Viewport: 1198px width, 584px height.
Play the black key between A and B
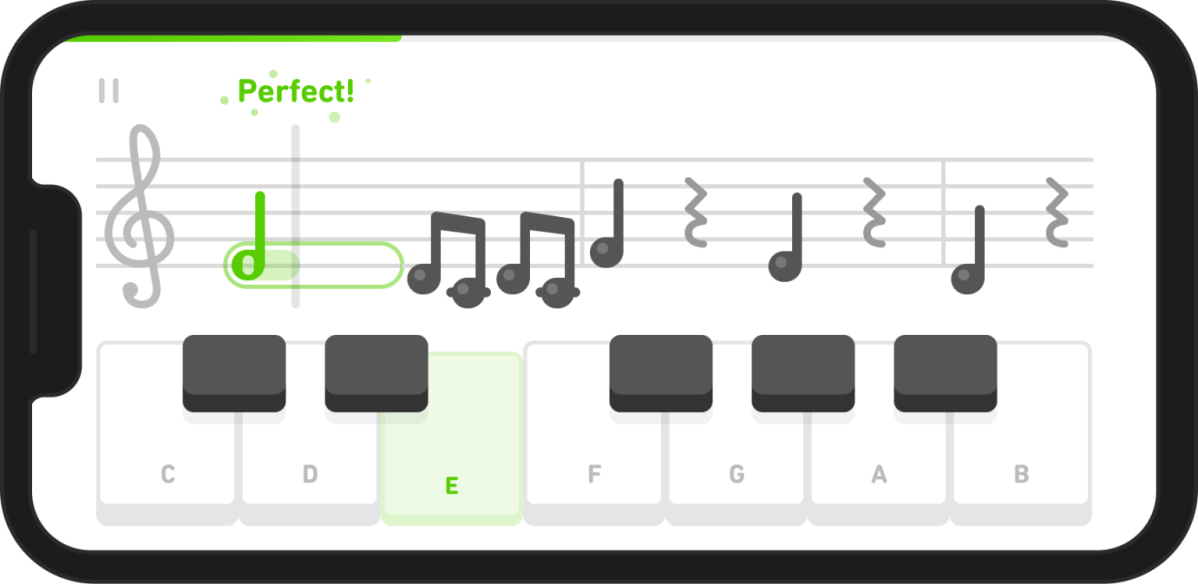click(945, 373)
